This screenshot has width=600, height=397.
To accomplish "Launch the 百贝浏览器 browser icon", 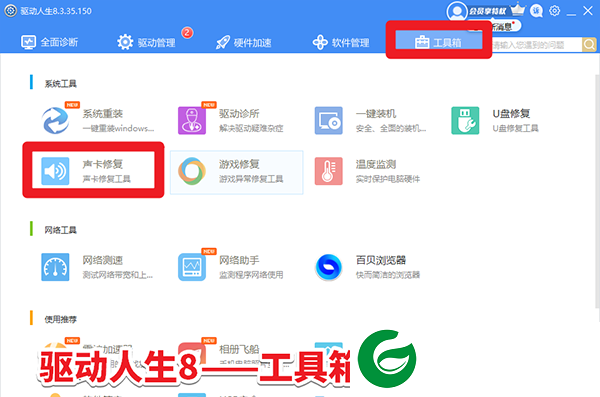I will point(329,267).
